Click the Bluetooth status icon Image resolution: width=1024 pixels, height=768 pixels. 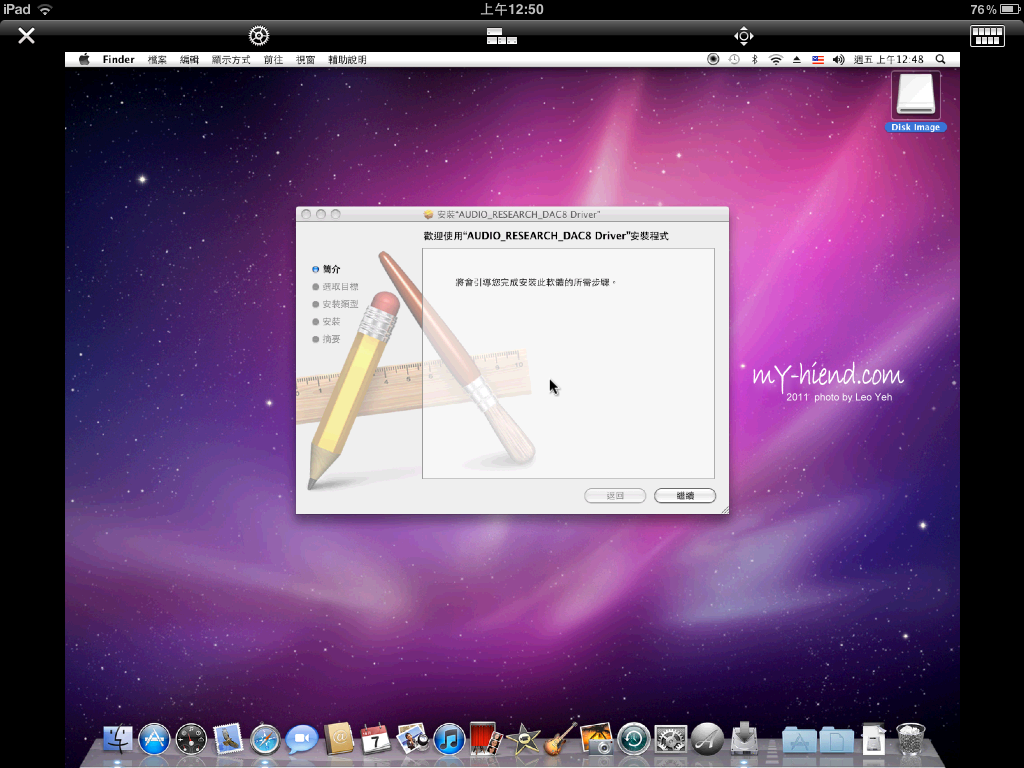pyautogui.click(x=754, y=59)
